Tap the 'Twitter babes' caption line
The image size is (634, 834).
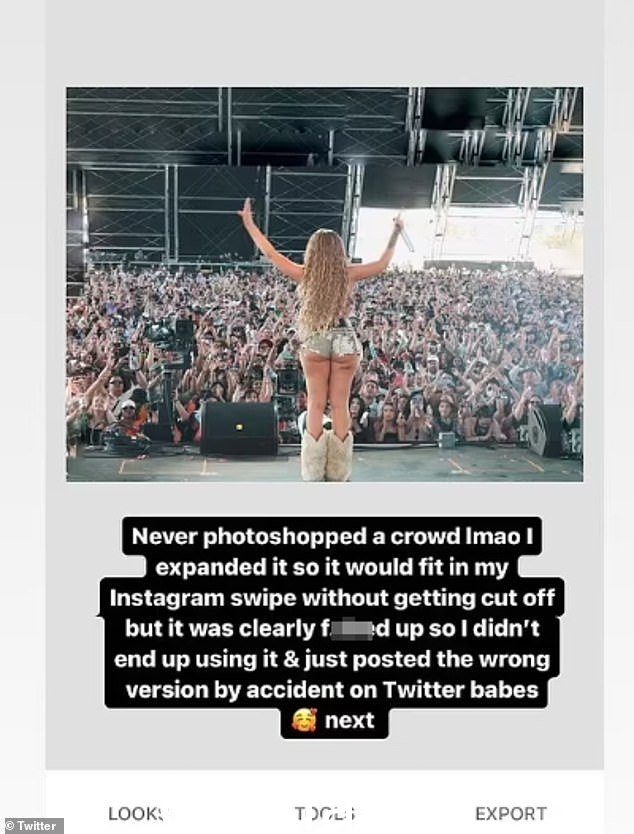click(x=332, y=690)
